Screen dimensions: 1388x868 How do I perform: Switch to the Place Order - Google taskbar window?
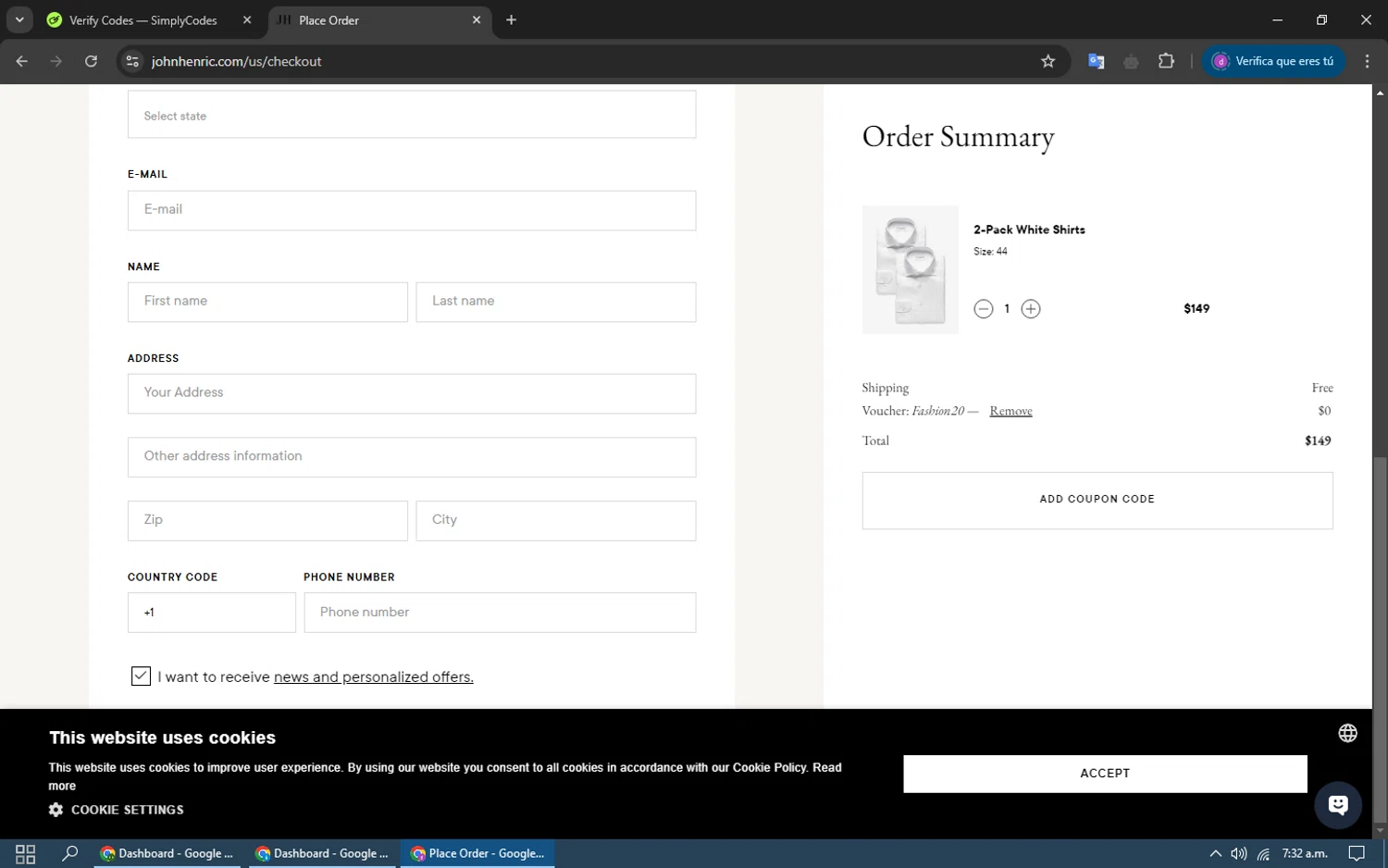pos(478,853)
